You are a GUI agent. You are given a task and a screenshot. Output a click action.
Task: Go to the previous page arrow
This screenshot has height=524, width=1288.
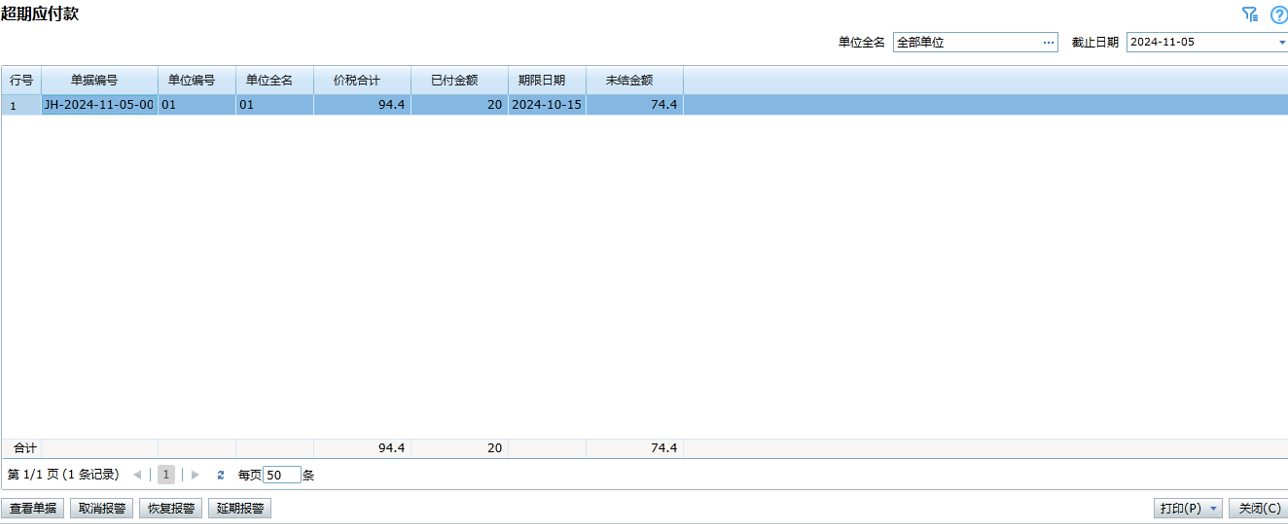coord(137,475)
